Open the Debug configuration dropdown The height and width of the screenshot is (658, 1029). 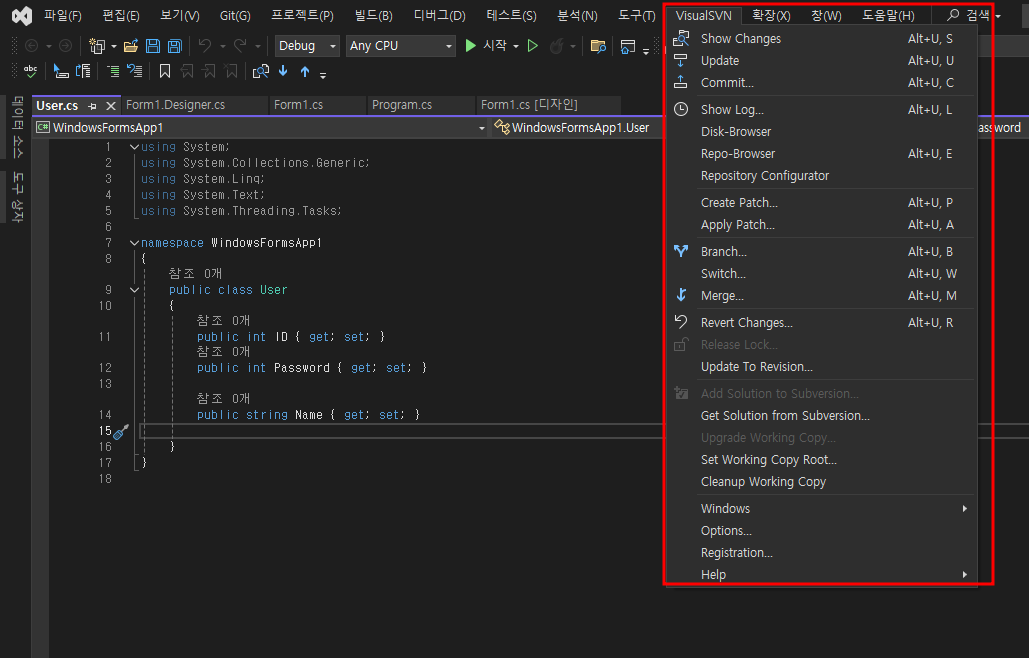click(307, 46)
